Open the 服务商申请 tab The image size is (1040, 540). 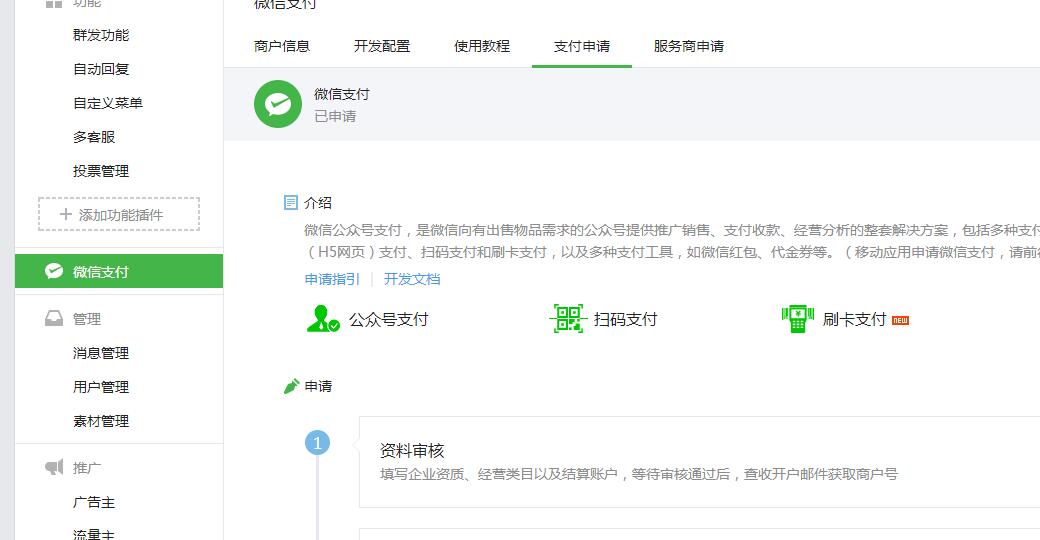[688, 46]
